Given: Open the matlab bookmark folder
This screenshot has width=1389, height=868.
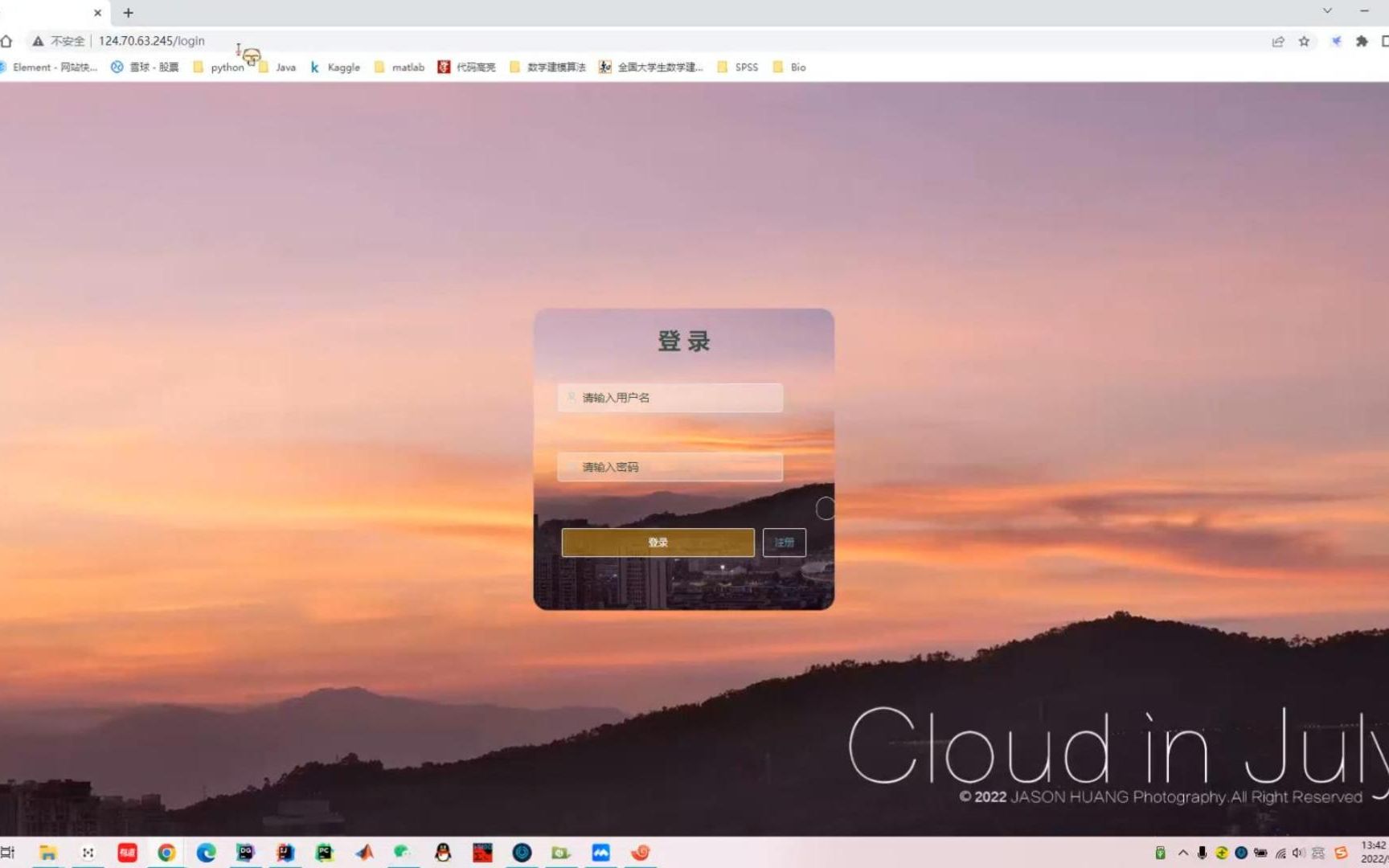Looking at the screenshot, I should pos(399,68).
